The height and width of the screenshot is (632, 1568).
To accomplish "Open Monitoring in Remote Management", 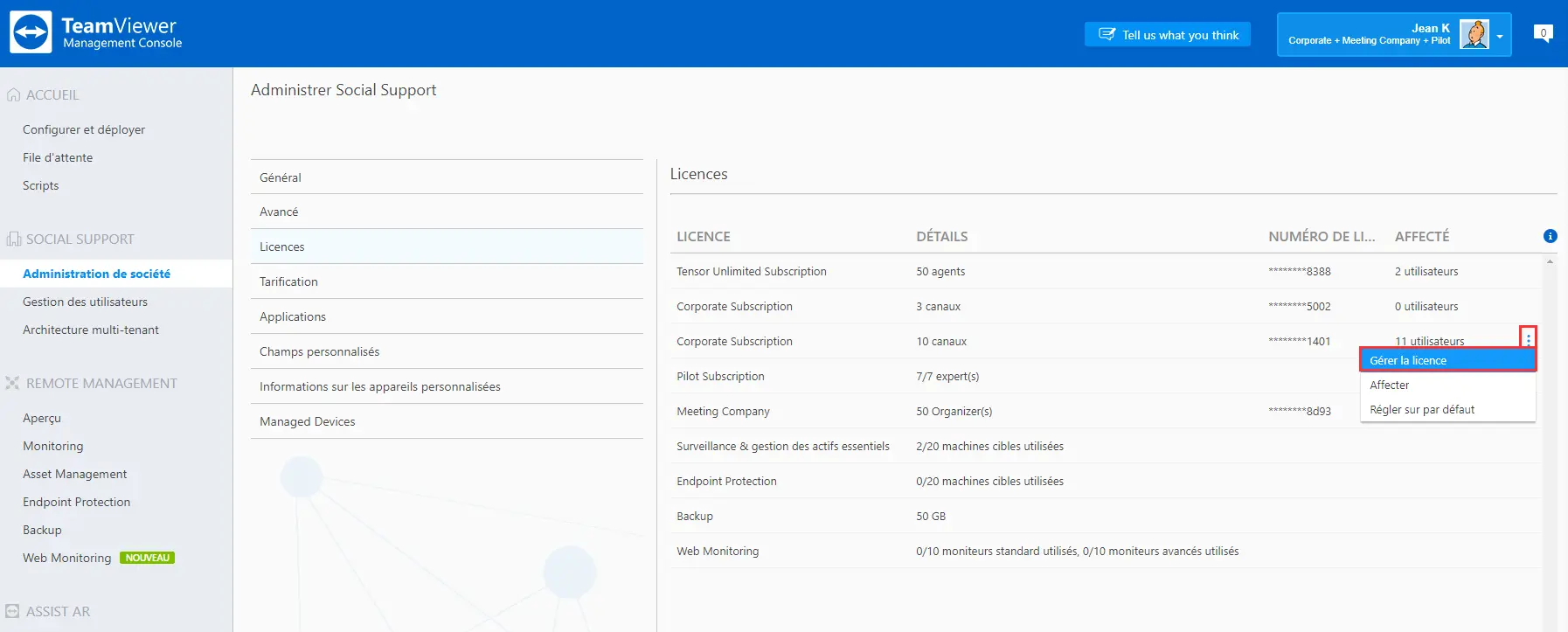I will (x=53, y=446).
